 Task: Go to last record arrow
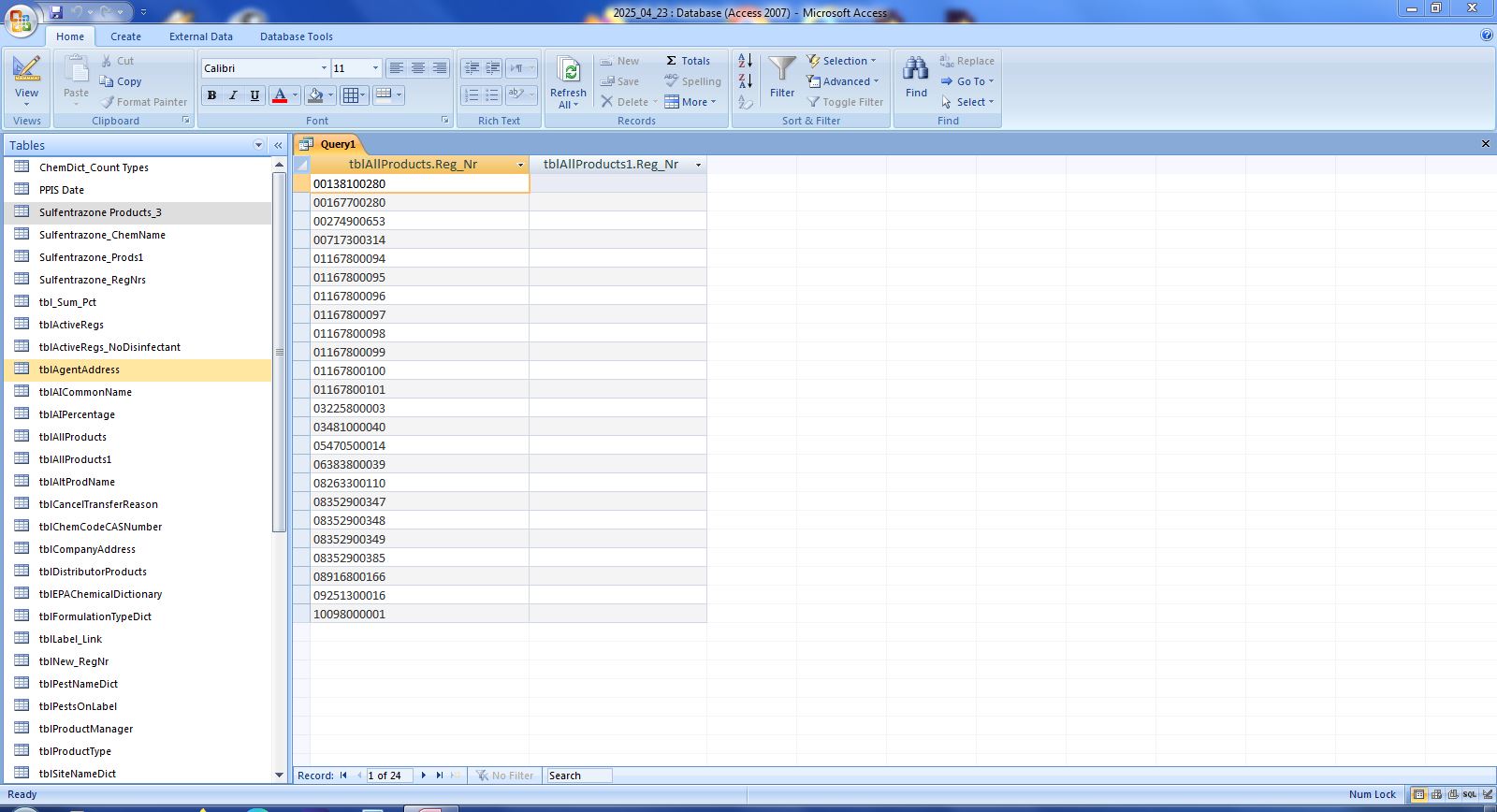tap(440, 776)
